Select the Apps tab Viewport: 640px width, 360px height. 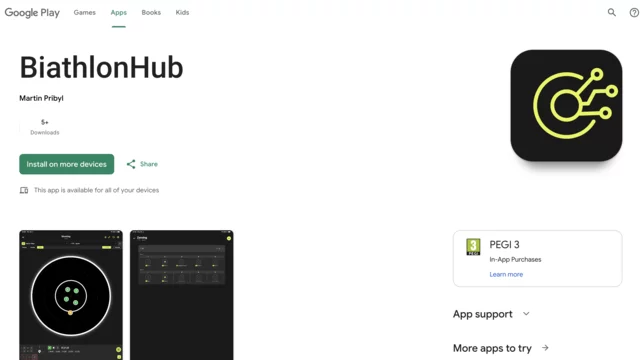click(x=119, y=13)
